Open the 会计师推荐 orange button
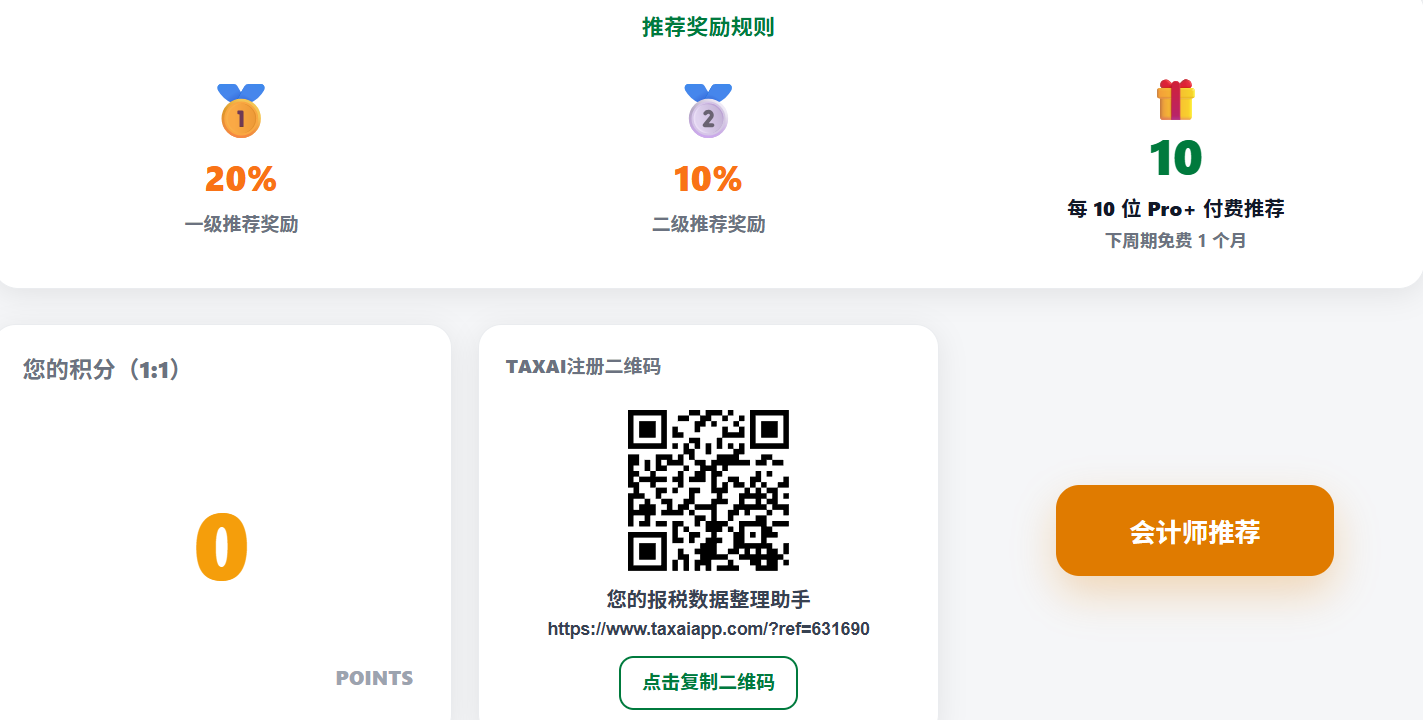 [1194, 531]
